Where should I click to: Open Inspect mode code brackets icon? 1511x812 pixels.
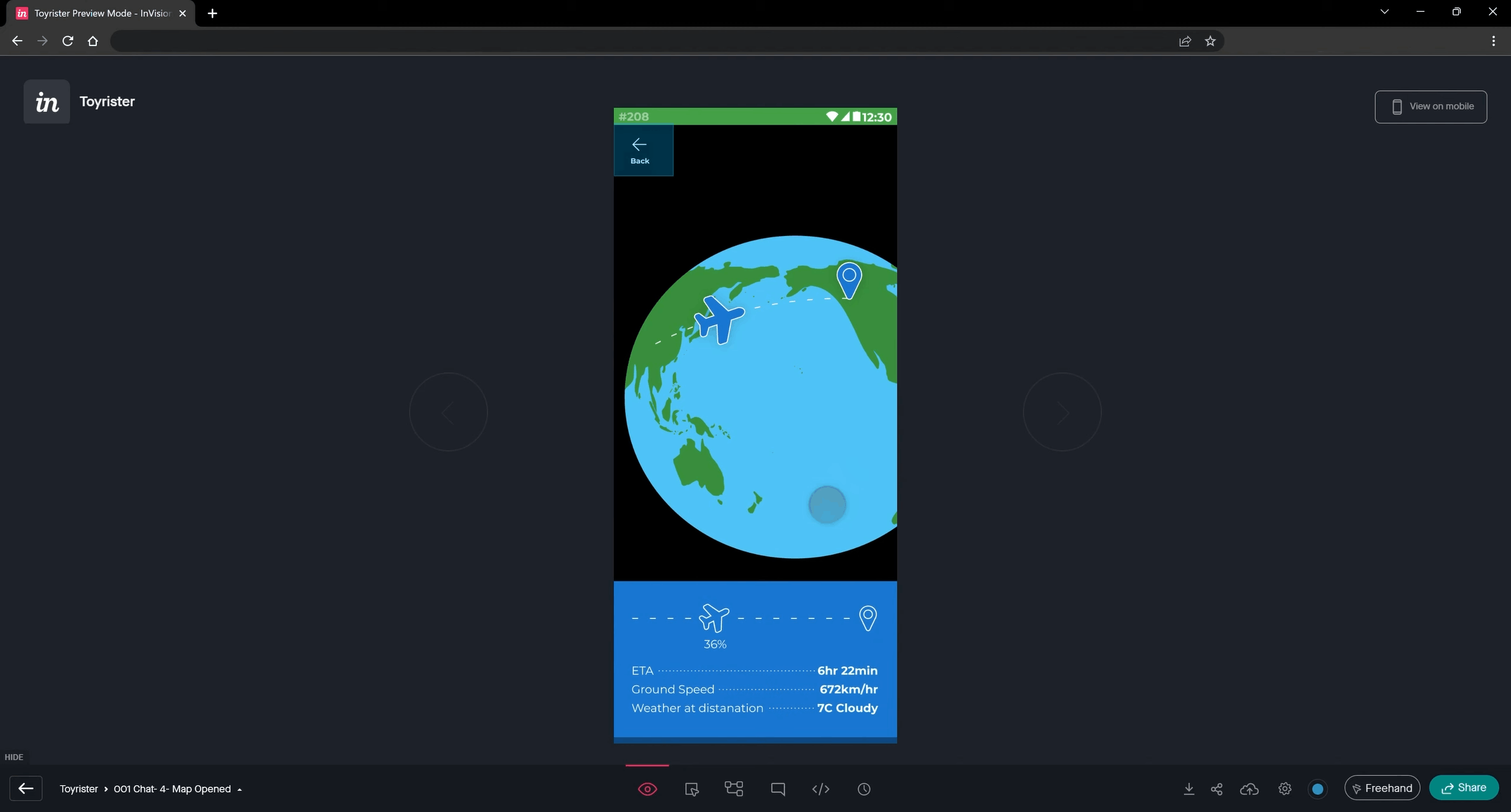(820, 789)
